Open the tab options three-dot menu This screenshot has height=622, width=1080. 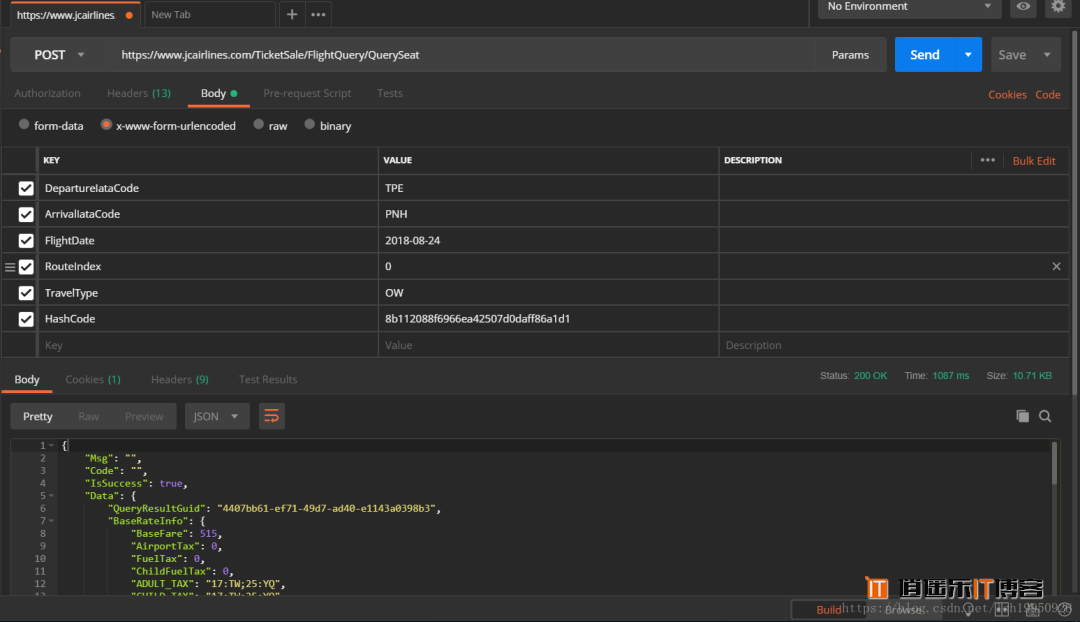[x=318, y=14]
